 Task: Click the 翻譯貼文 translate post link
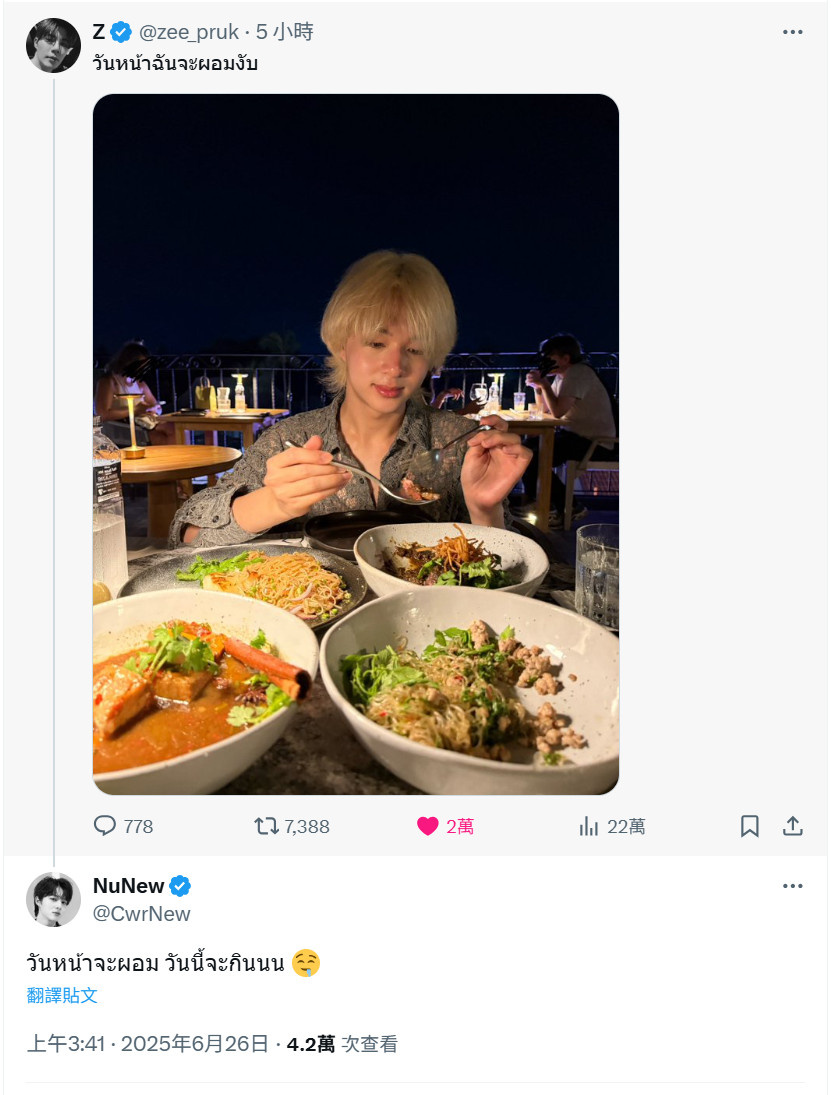[61, 995]
